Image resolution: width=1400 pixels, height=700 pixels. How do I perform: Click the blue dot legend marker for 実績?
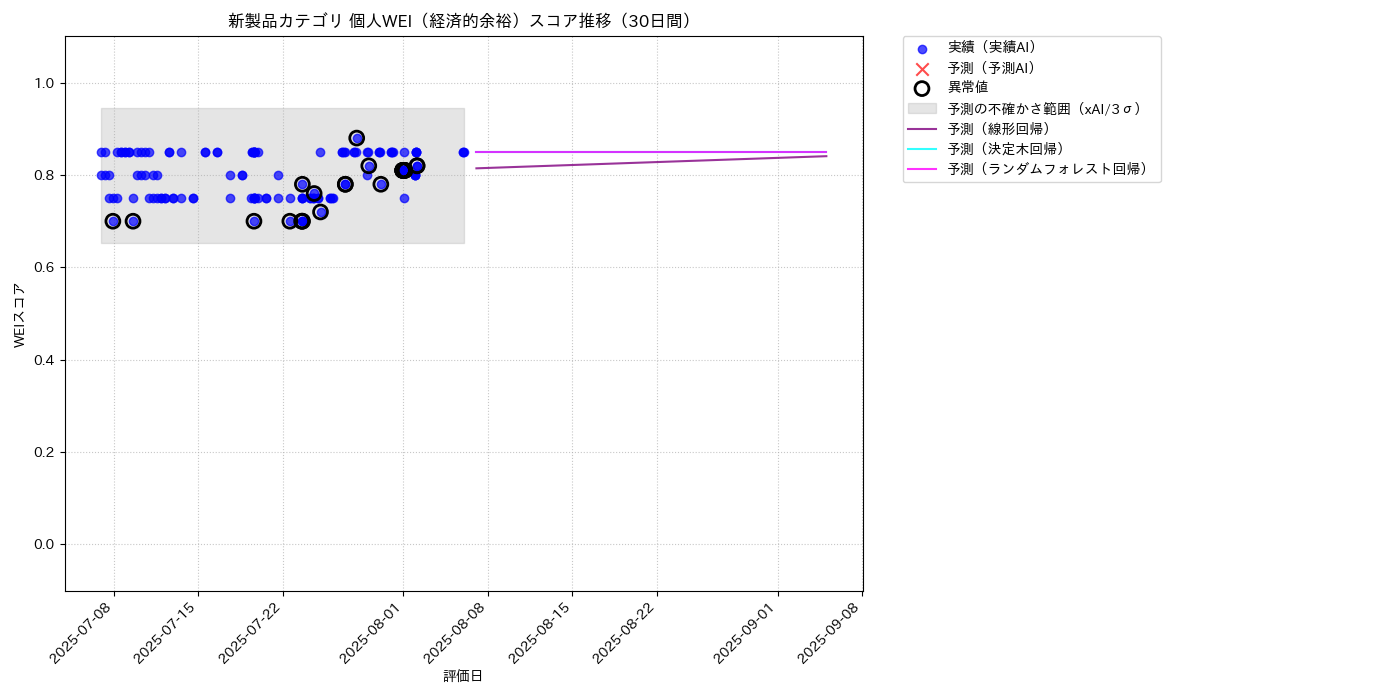(x=922, y=49)
